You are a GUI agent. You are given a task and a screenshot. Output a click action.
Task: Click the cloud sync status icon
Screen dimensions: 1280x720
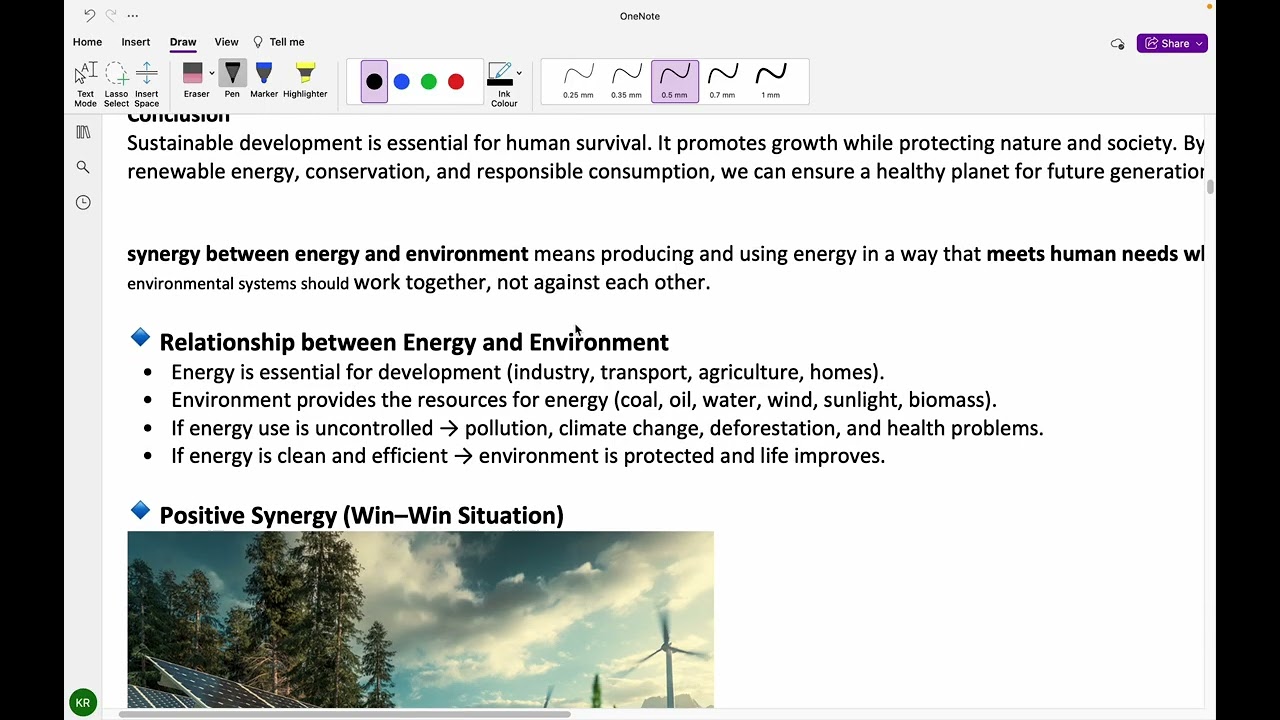(x=1117, y=44)
